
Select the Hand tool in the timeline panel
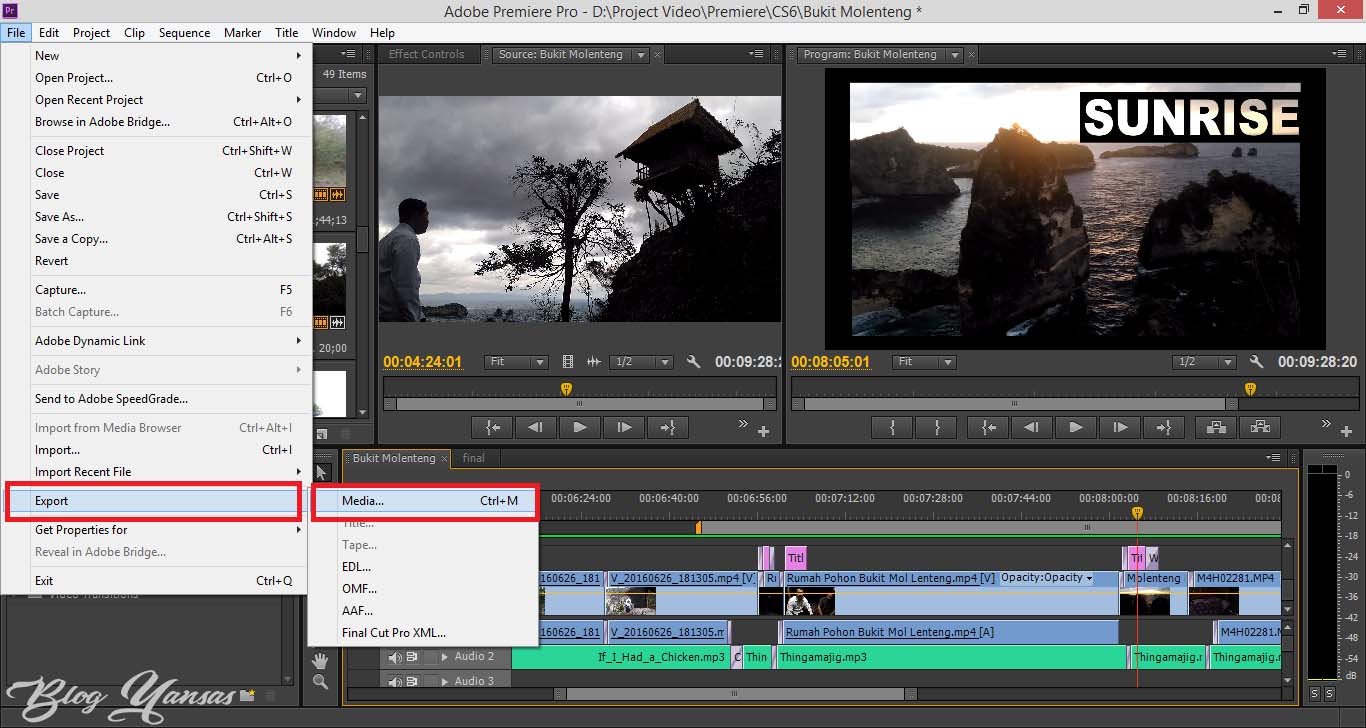318,658
